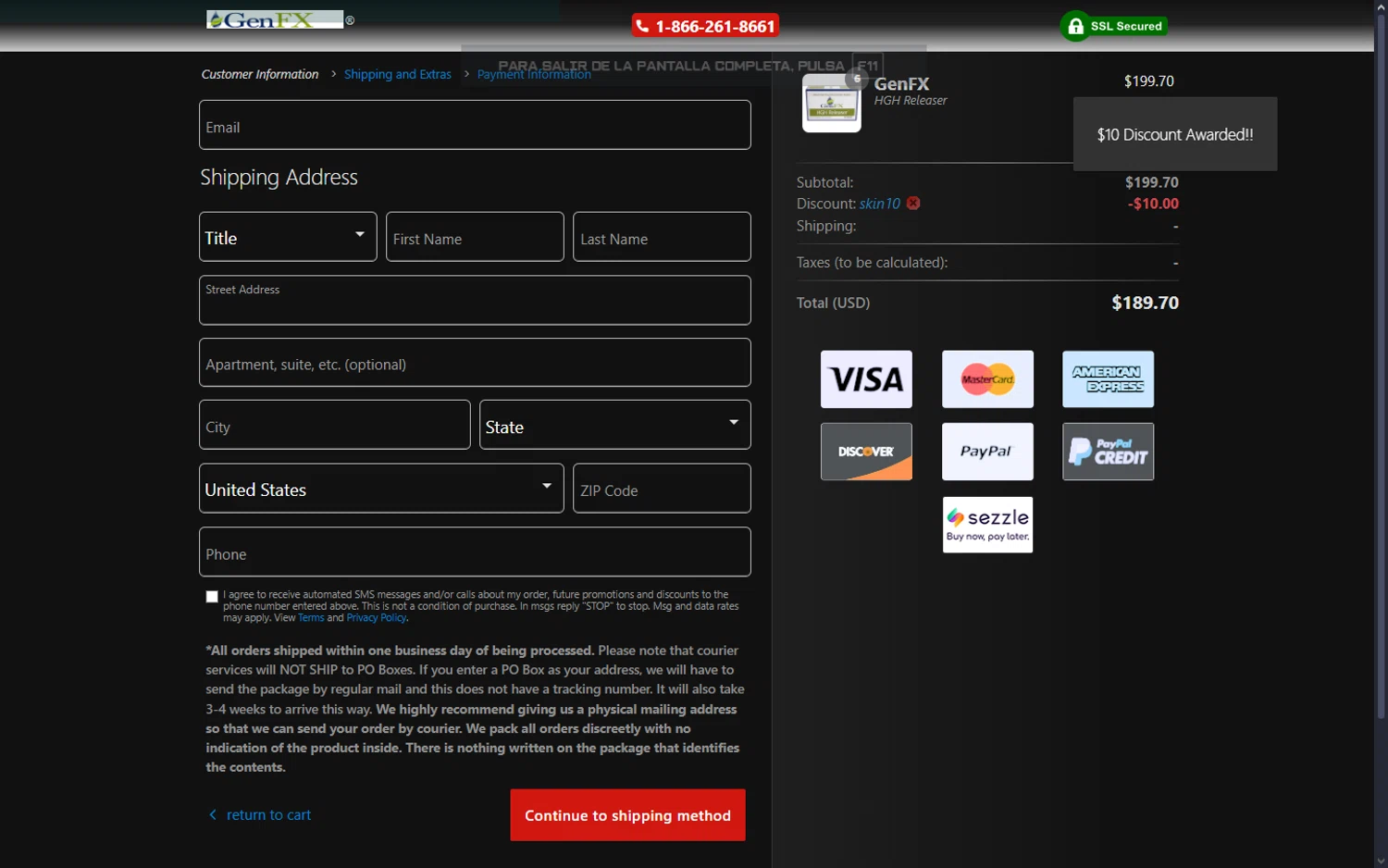Click the PayPal Credit icon
This screenshot has width=1388, height=868.
pos(1108,452)
